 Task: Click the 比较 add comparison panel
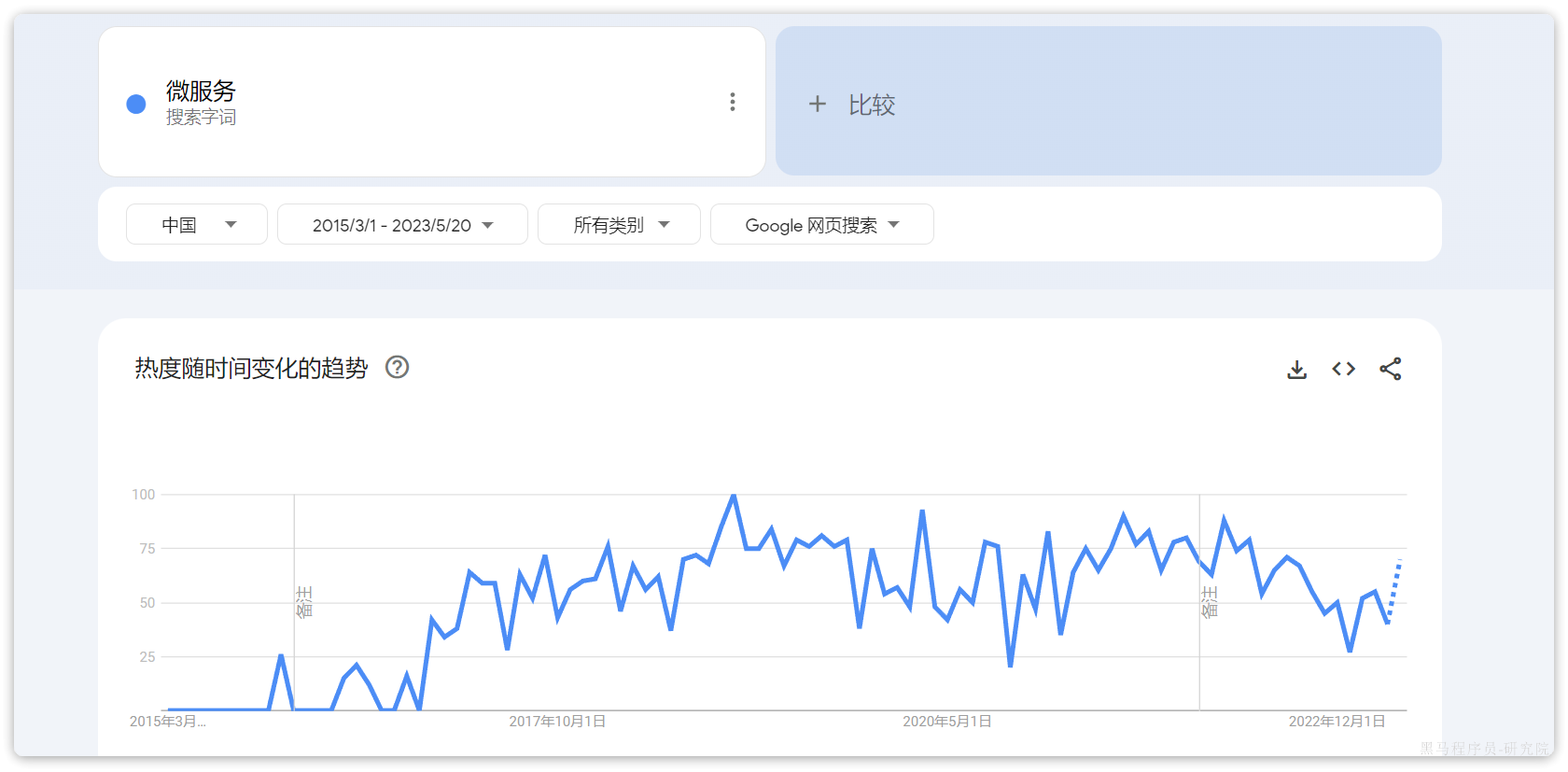point(1108,102)
